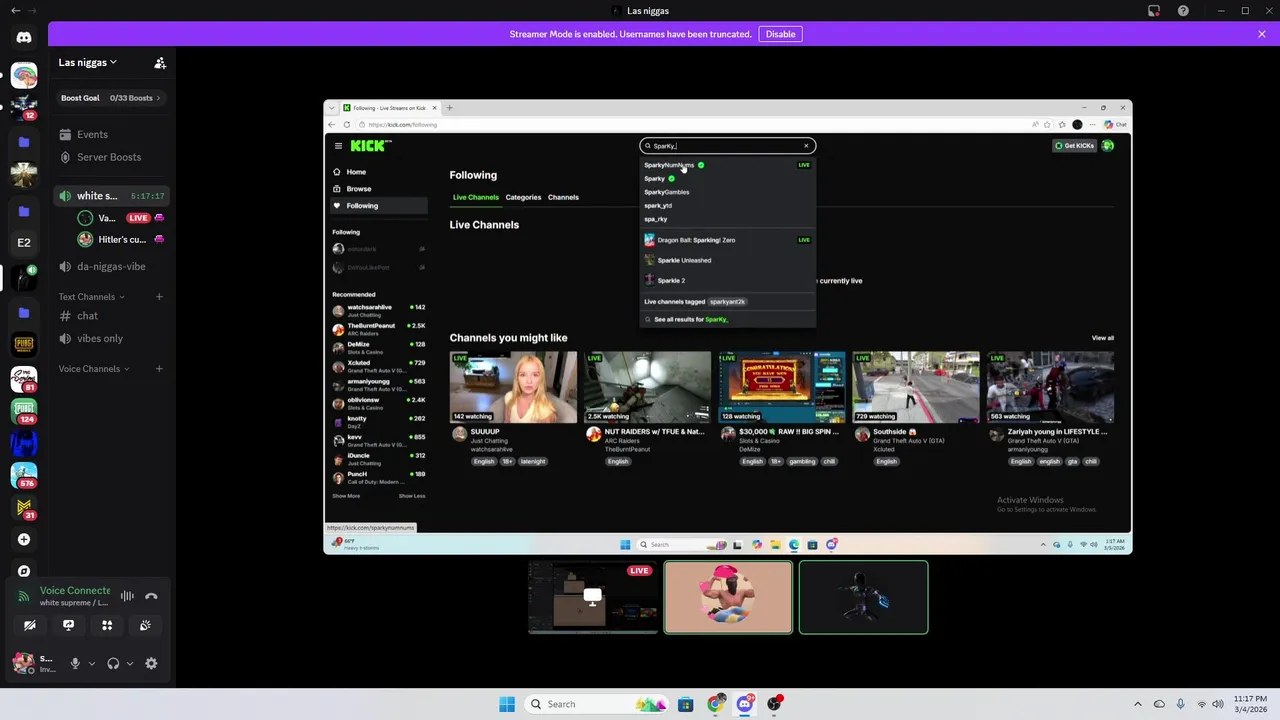Open the SUUUUP stream thumbnail on Kick
This screenshot has height=720, width=1280.
click(x=513, y=387)
